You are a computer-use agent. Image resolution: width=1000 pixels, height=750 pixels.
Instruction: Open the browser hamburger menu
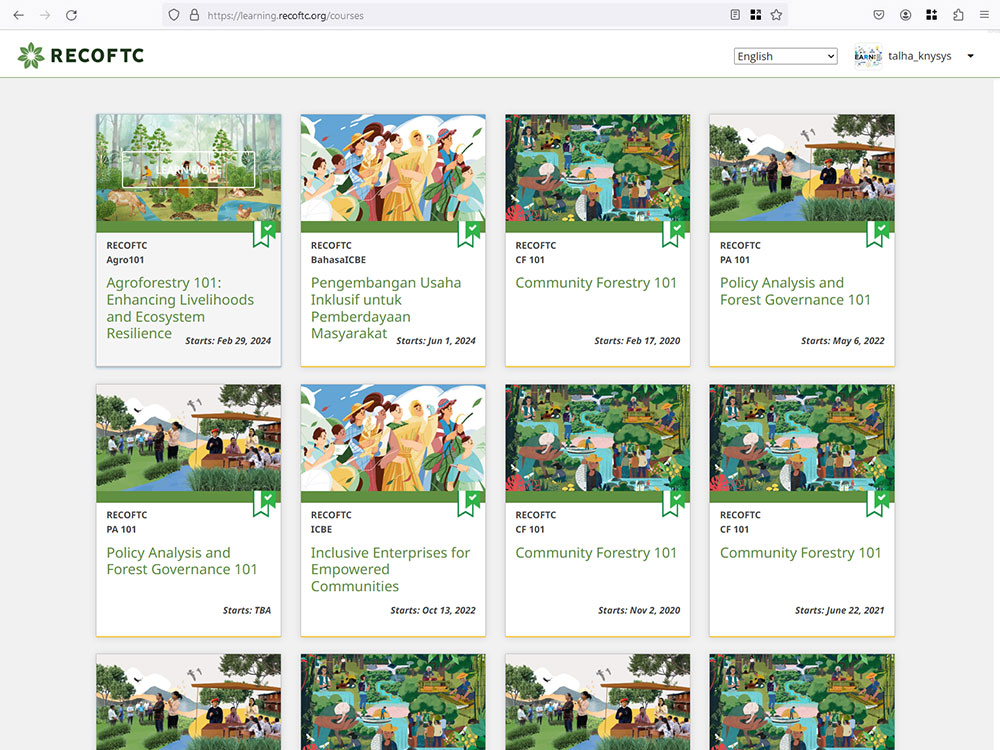pos(984,15)
